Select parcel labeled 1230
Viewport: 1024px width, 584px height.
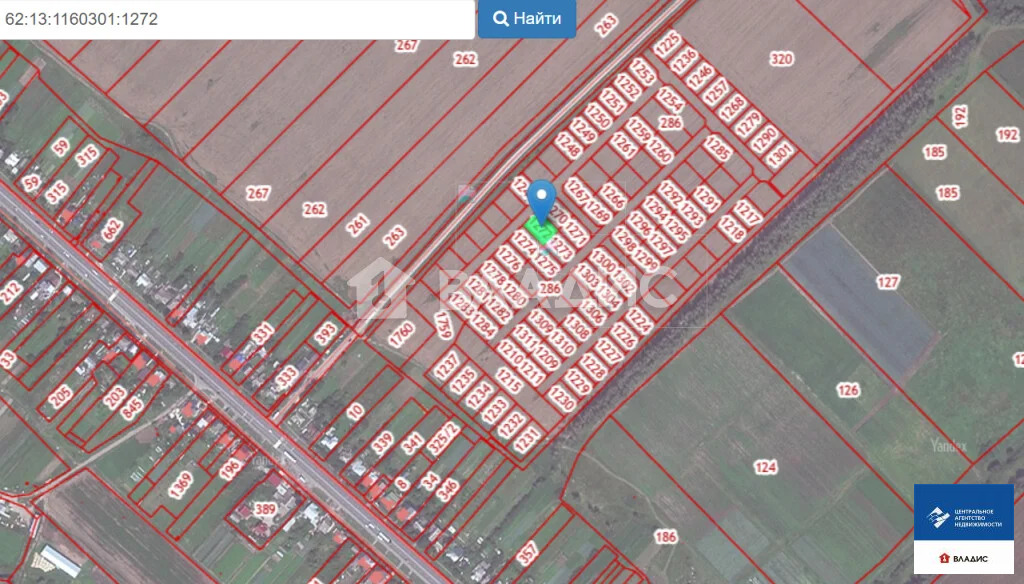[561, 399]
